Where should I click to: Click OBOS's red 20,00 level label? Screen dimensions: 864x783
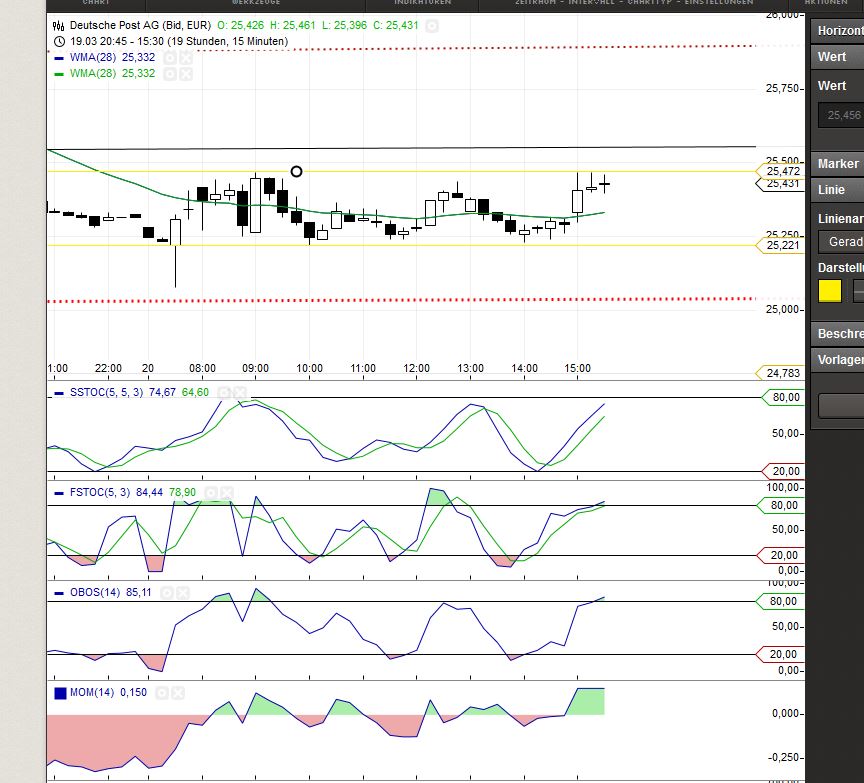coord(781,654)
